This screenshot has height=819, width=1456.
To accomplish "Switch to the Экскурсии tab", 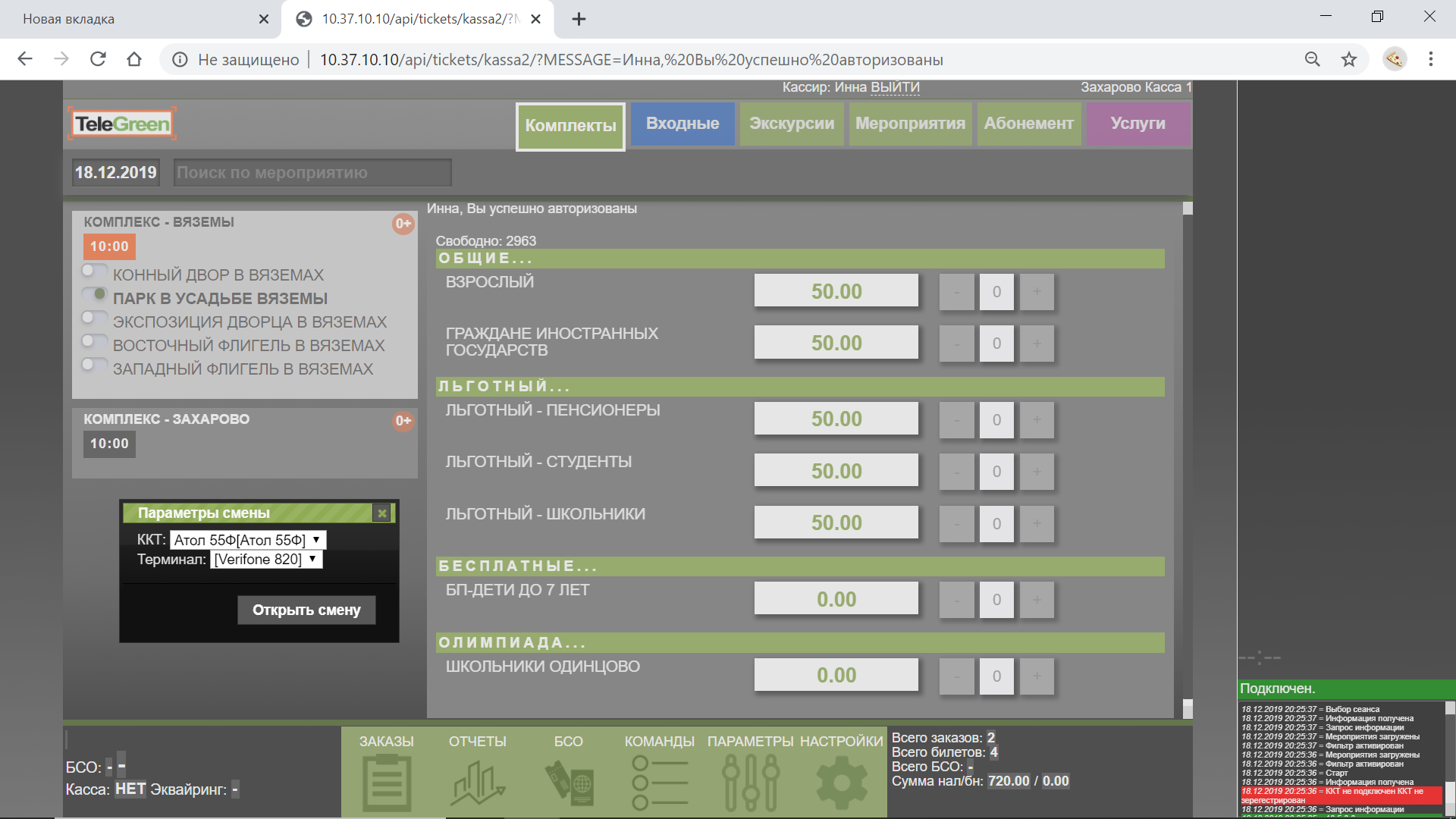I will pos(791,124).
